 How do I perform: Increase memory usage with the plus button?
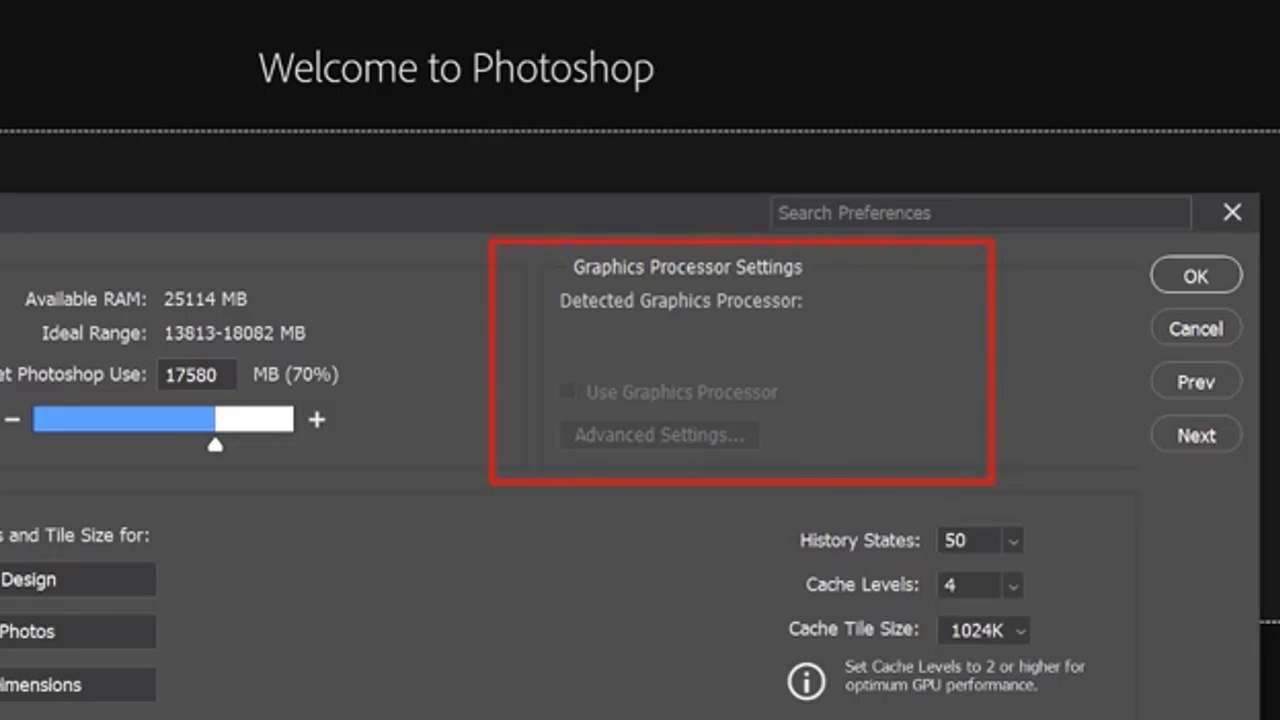pos(317,420)
